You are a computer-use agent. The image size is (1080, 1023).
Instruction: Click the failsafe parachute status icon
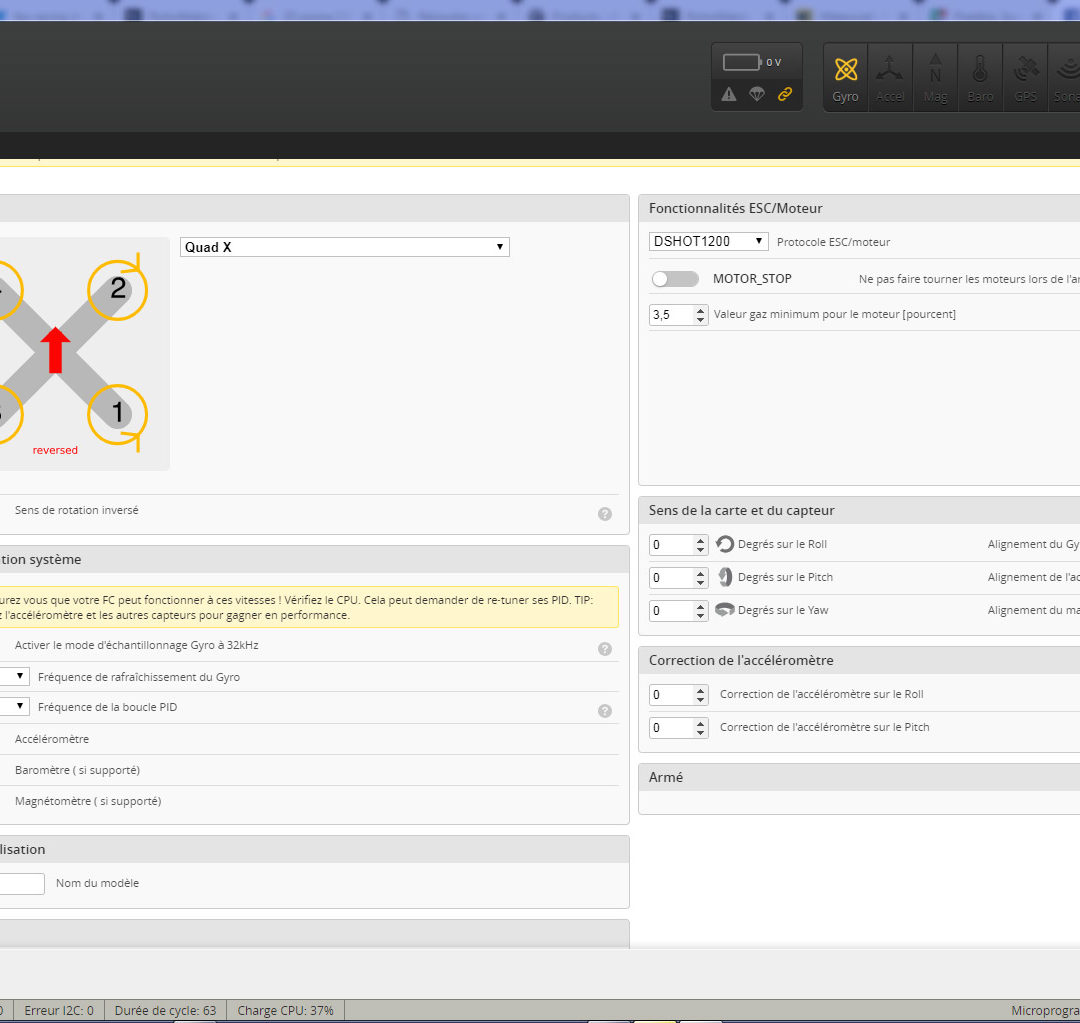pyautogui.click(x=757, y=94)
